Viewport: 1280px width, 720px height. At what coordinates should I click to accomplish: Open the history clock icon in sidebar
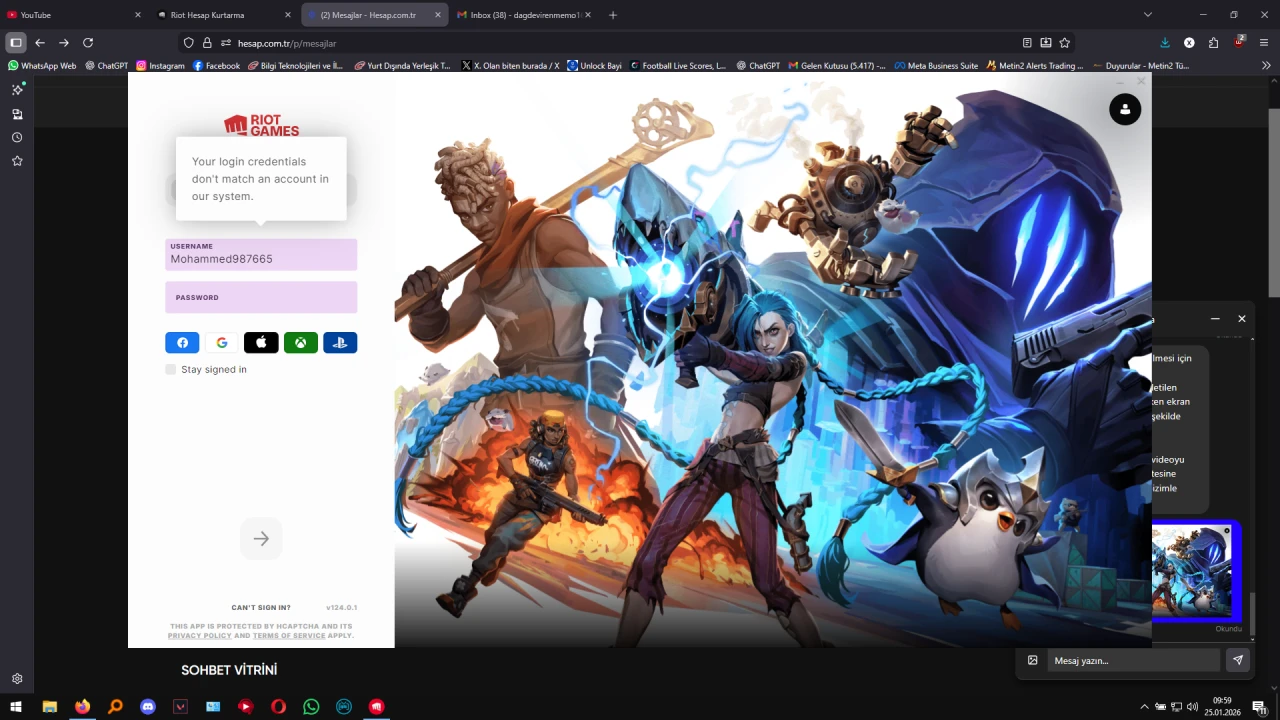pos(17,137)
